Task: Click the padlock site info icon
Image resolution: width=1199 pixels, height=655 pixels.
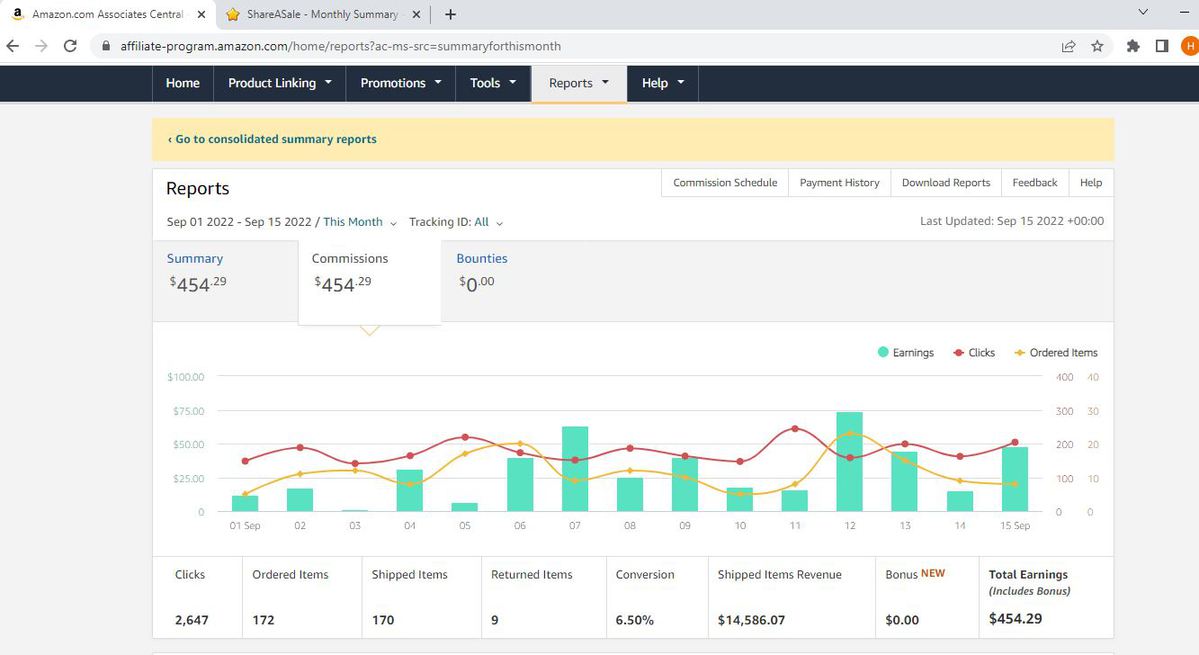Action: tap(106, 46)
